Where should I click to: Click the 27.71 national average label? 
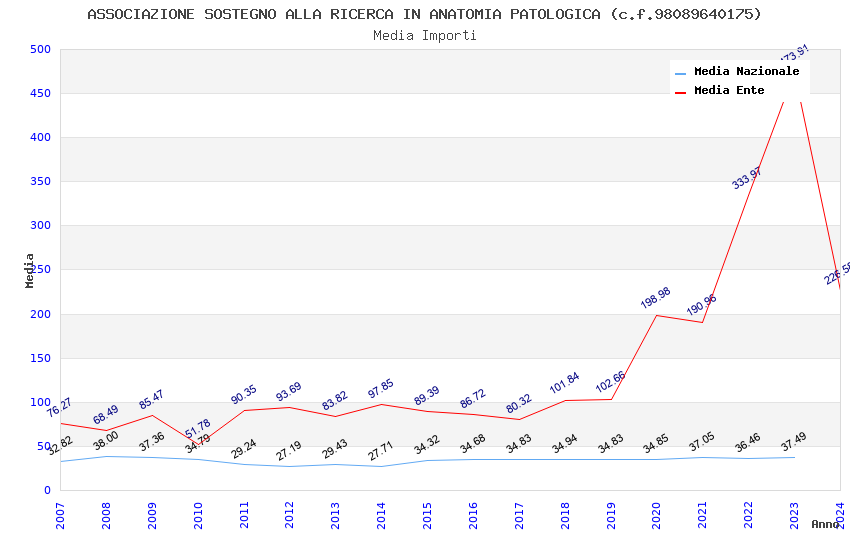click(381, 451)
